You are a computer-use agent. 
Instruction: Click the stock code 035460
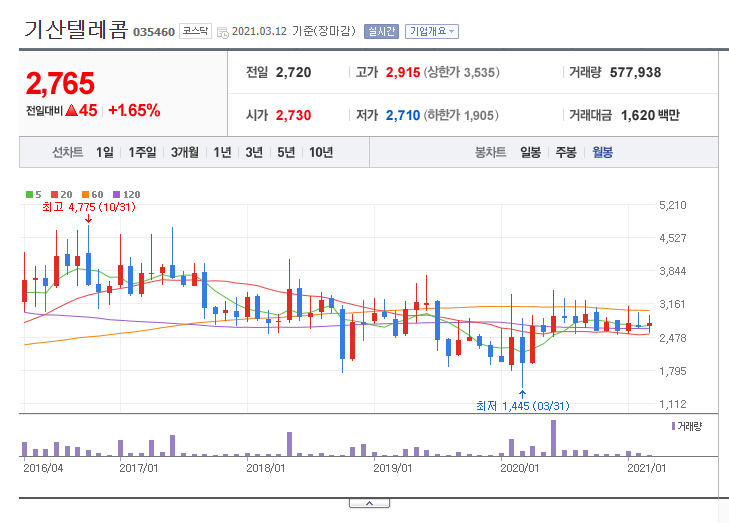tap(154, 32)
